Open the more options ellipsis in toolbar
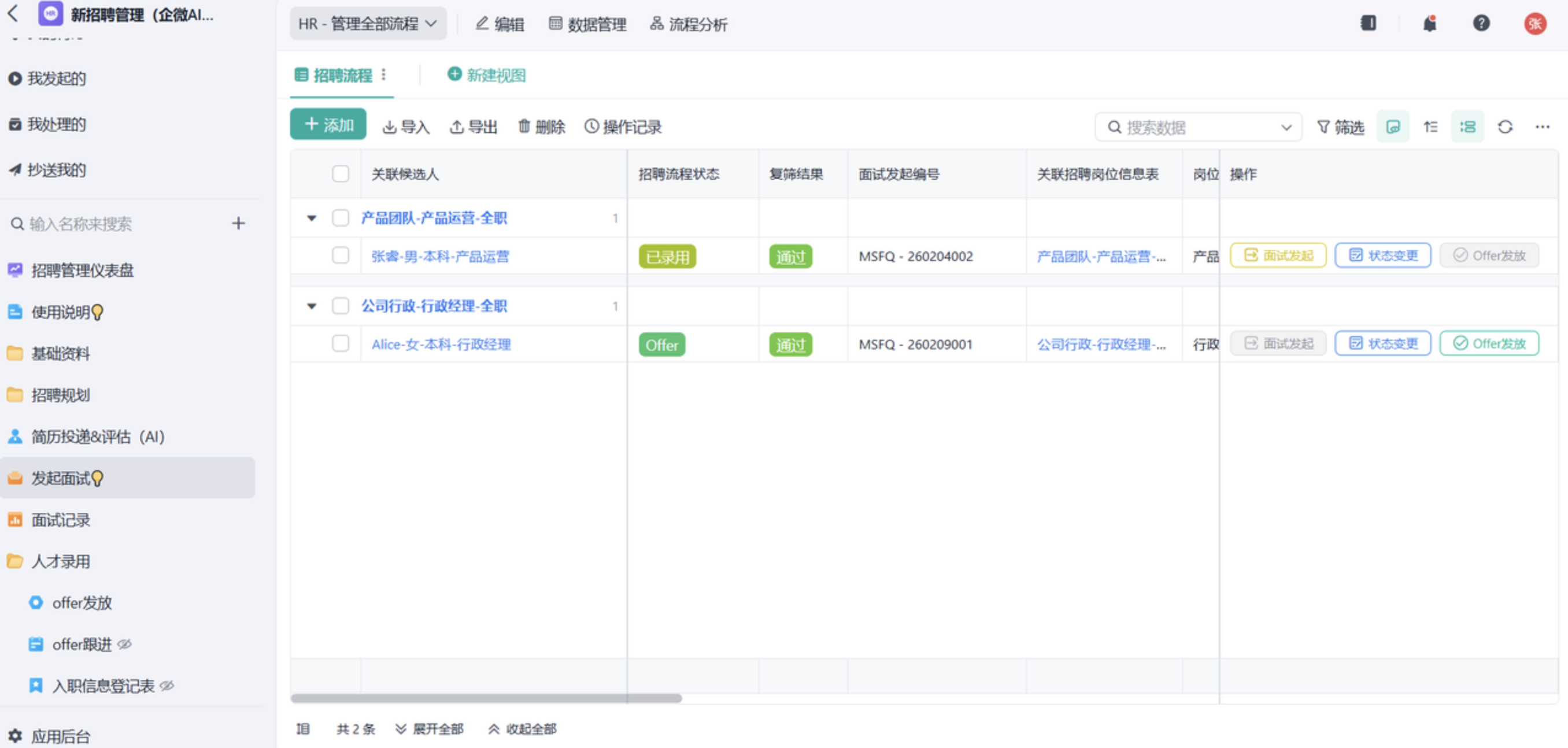 tap(1542, 127)
